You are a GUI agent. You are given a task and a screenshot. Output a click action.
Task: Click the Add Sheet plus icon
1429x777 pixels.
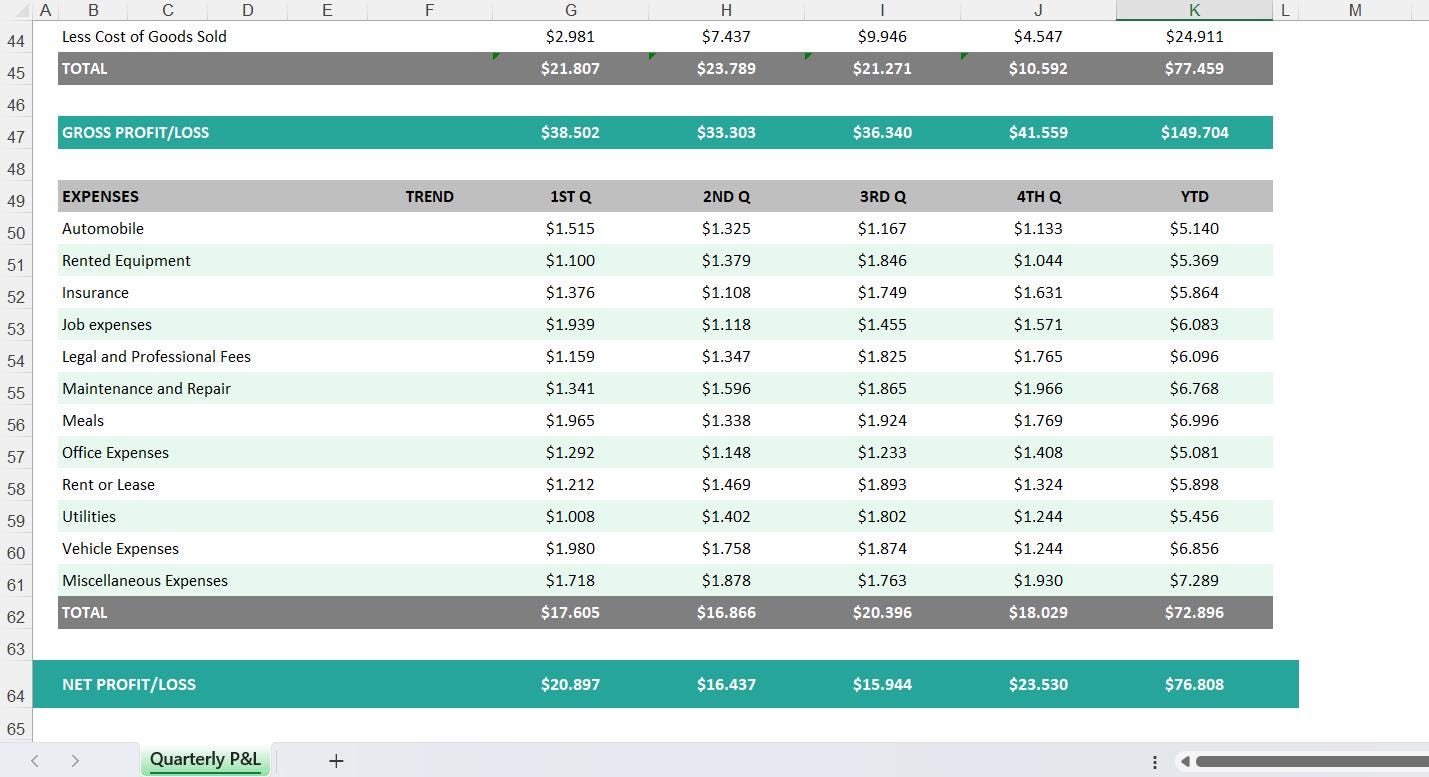pyautogui.click(x=335, y=761)
